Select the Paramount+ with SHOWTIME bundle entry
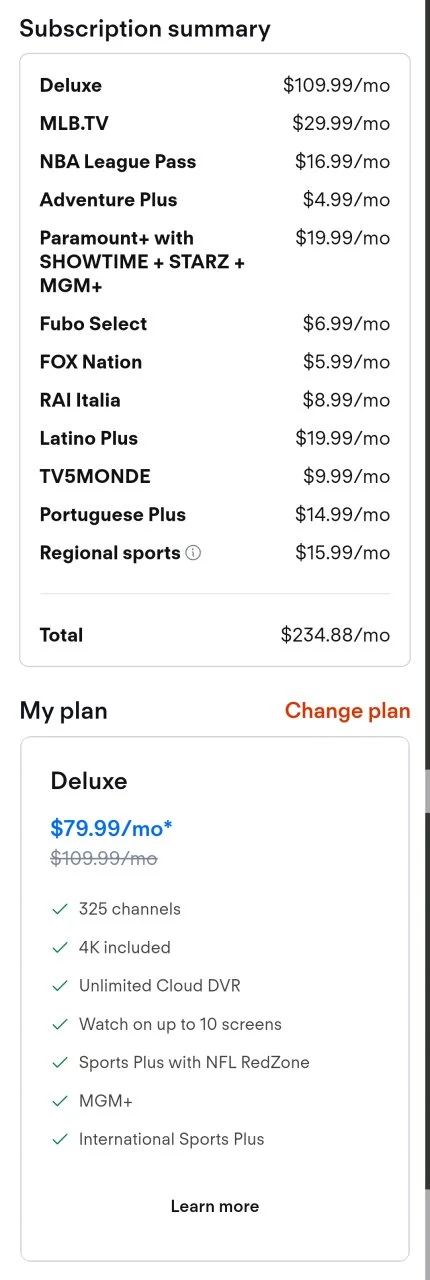This screenshot has height=1280, width=430. click(x=215, y=262)
